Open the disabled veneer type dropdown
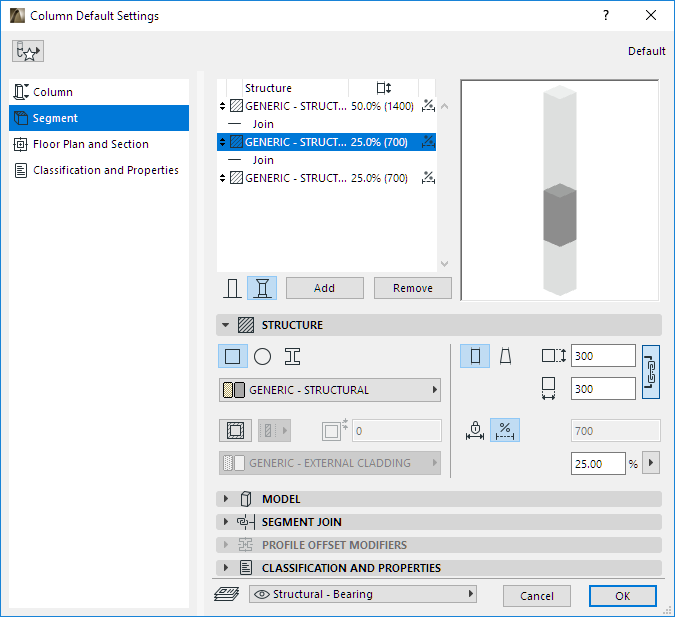 tap(275, 431)
